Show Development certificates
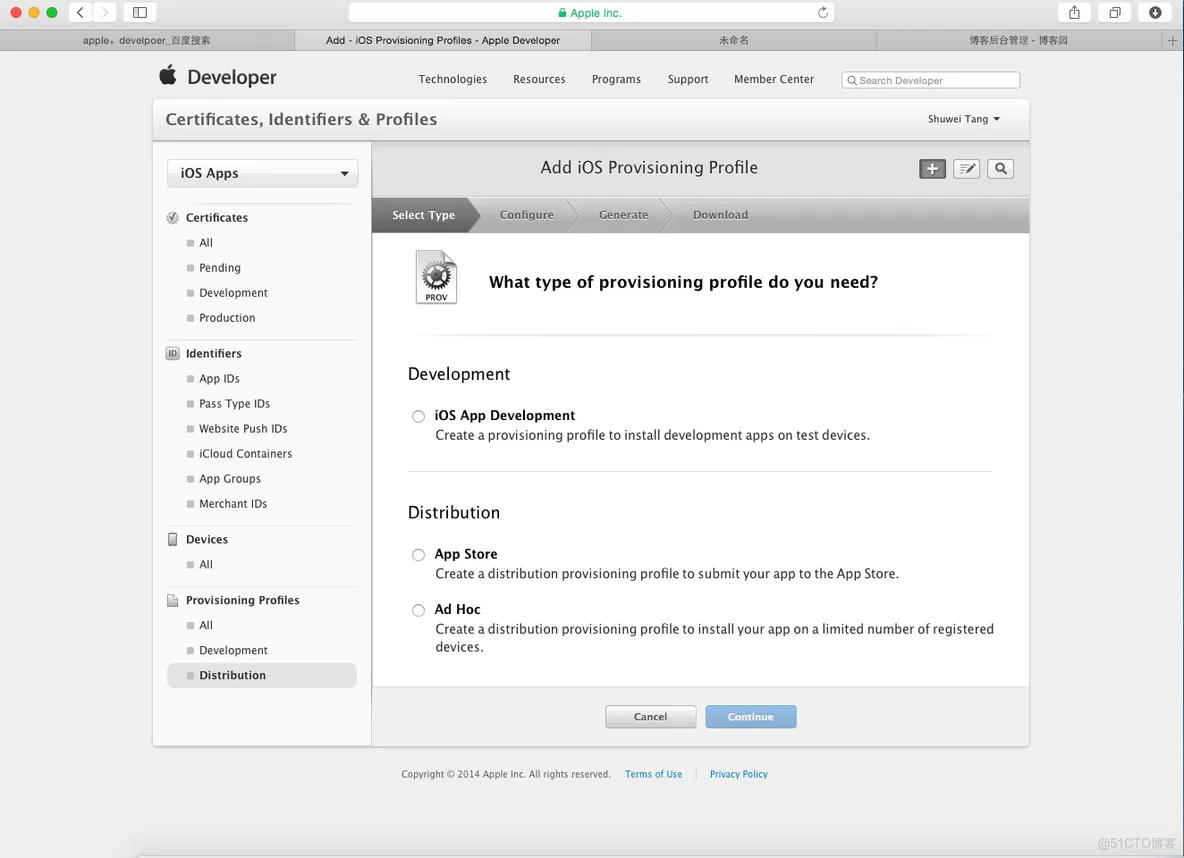This screenshot has height=858, width=1184. point(233,293)
